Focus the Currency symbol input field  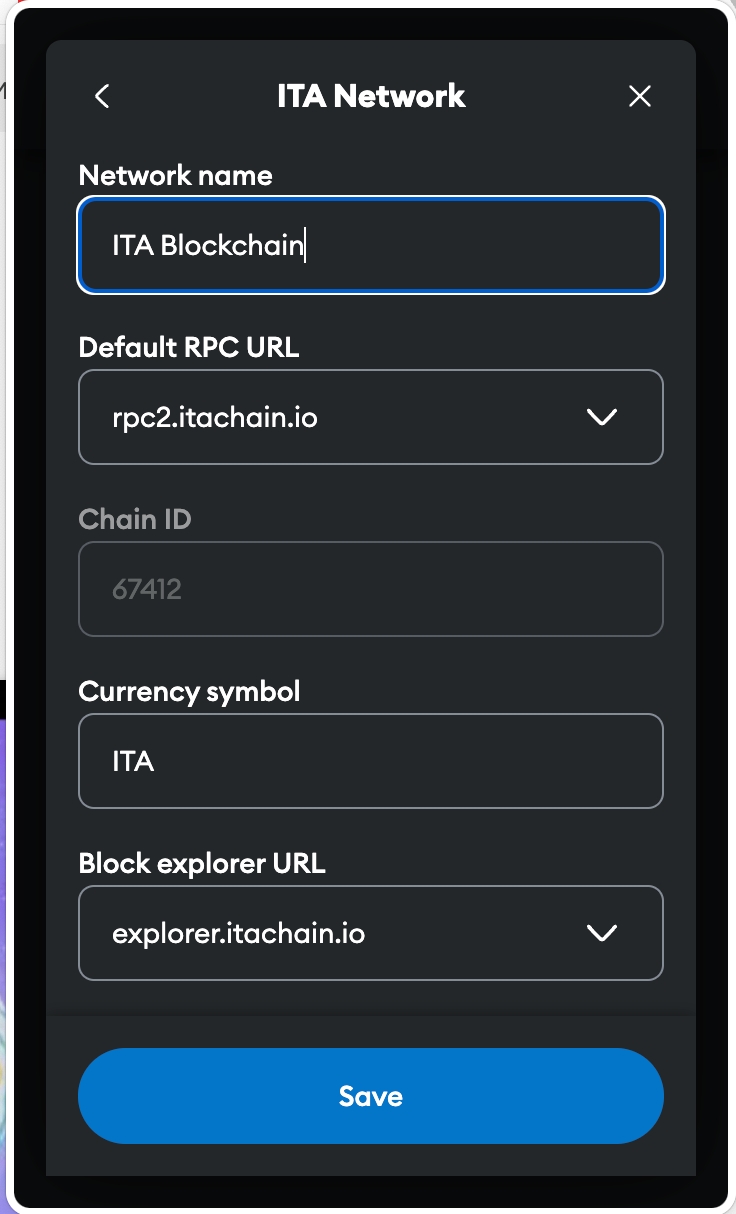[x=370, y=761]
